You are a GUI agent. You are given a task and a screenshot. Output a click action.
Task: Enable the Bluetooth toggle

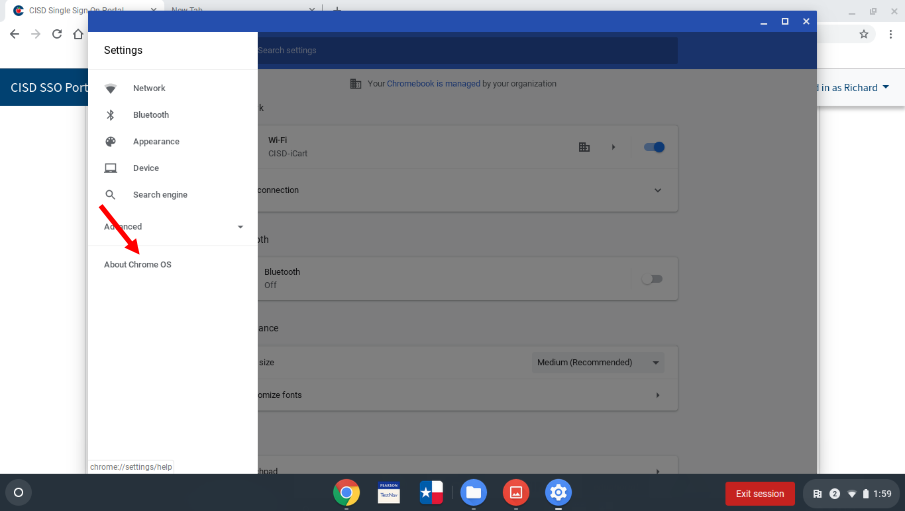(x=652, y=279)
